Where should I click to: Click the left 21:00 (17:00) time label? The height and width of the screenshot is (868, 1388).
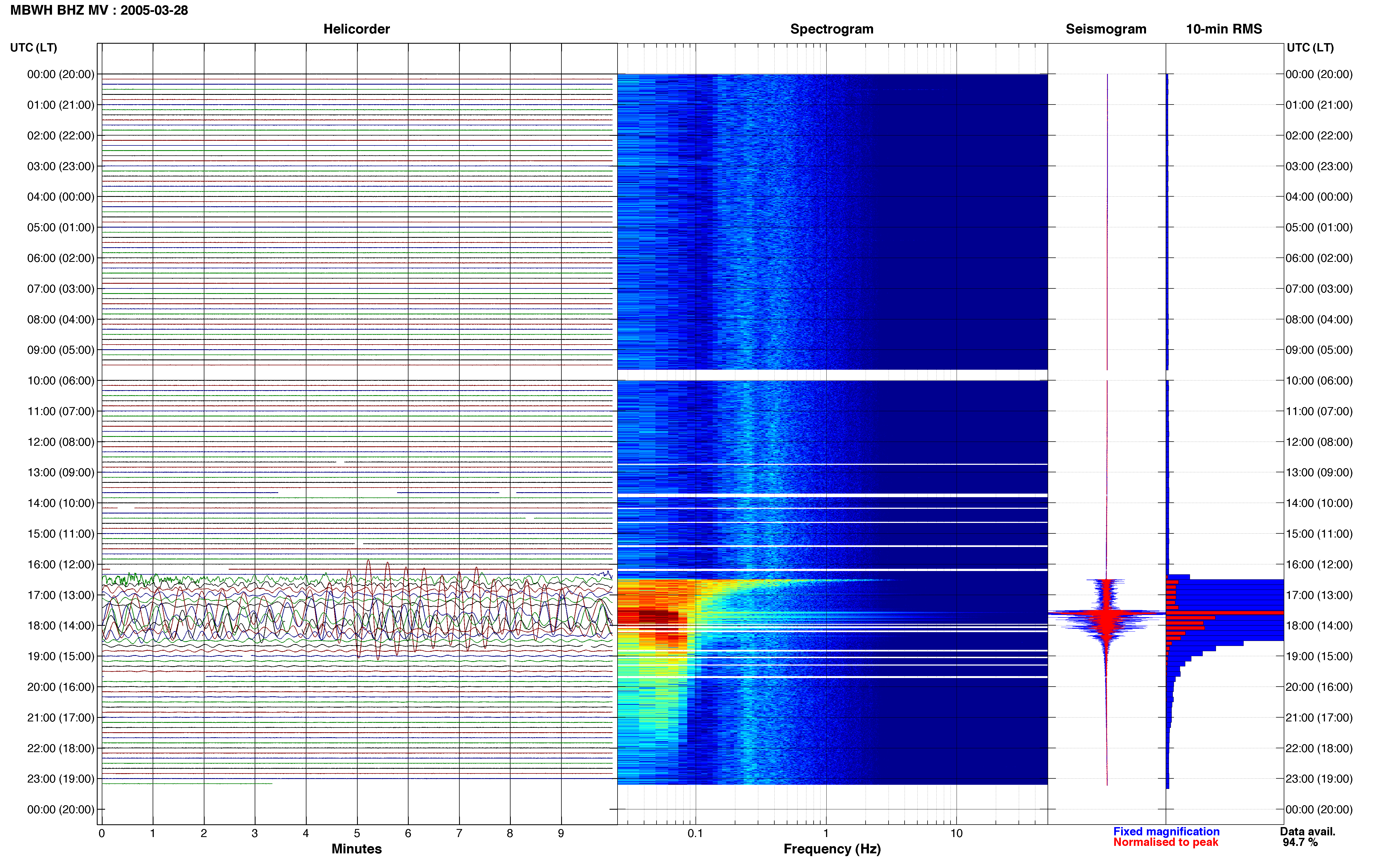pos(61,718)
